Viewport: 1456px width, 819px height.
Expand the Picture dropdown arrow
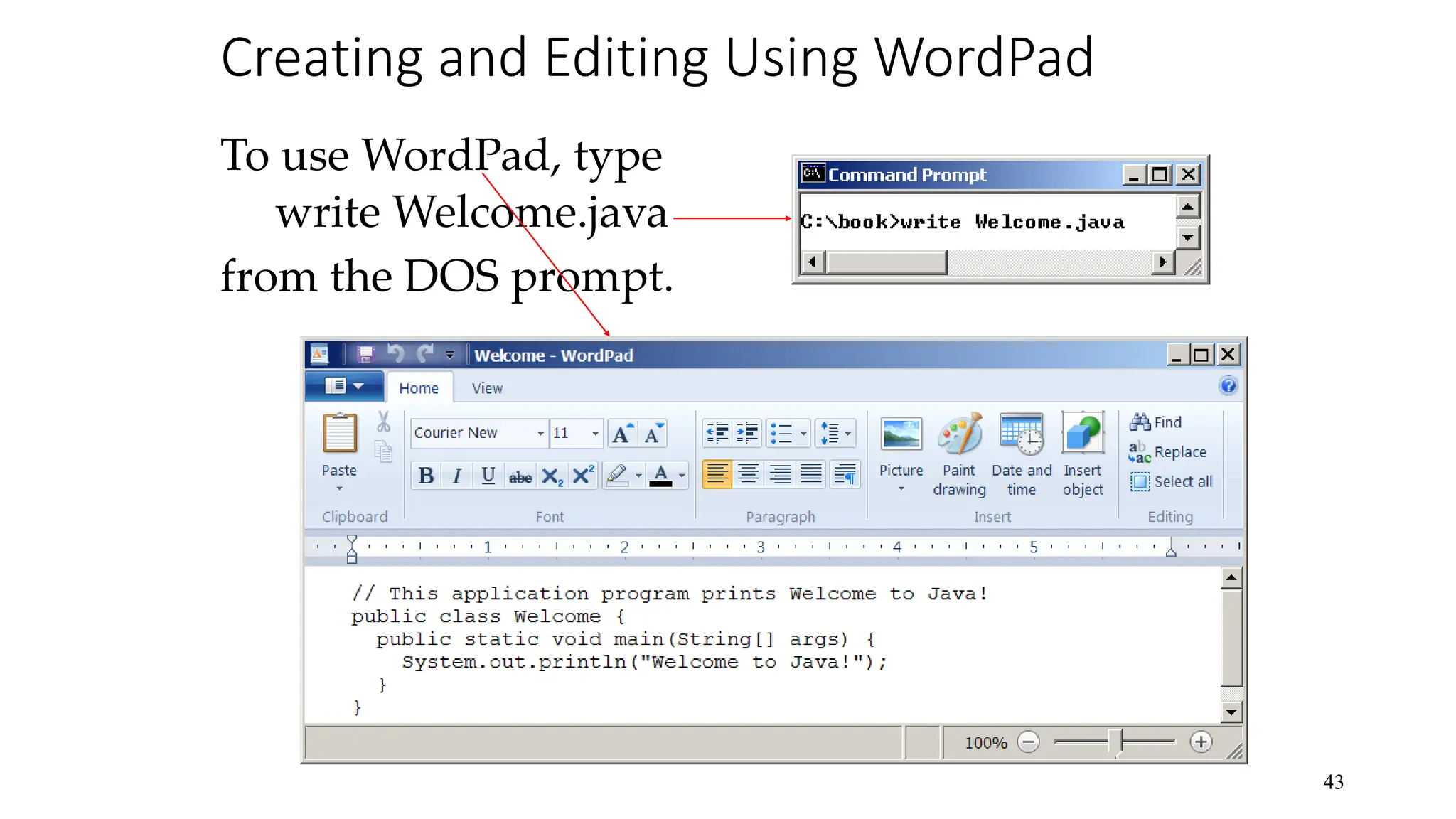click(901, 488)
